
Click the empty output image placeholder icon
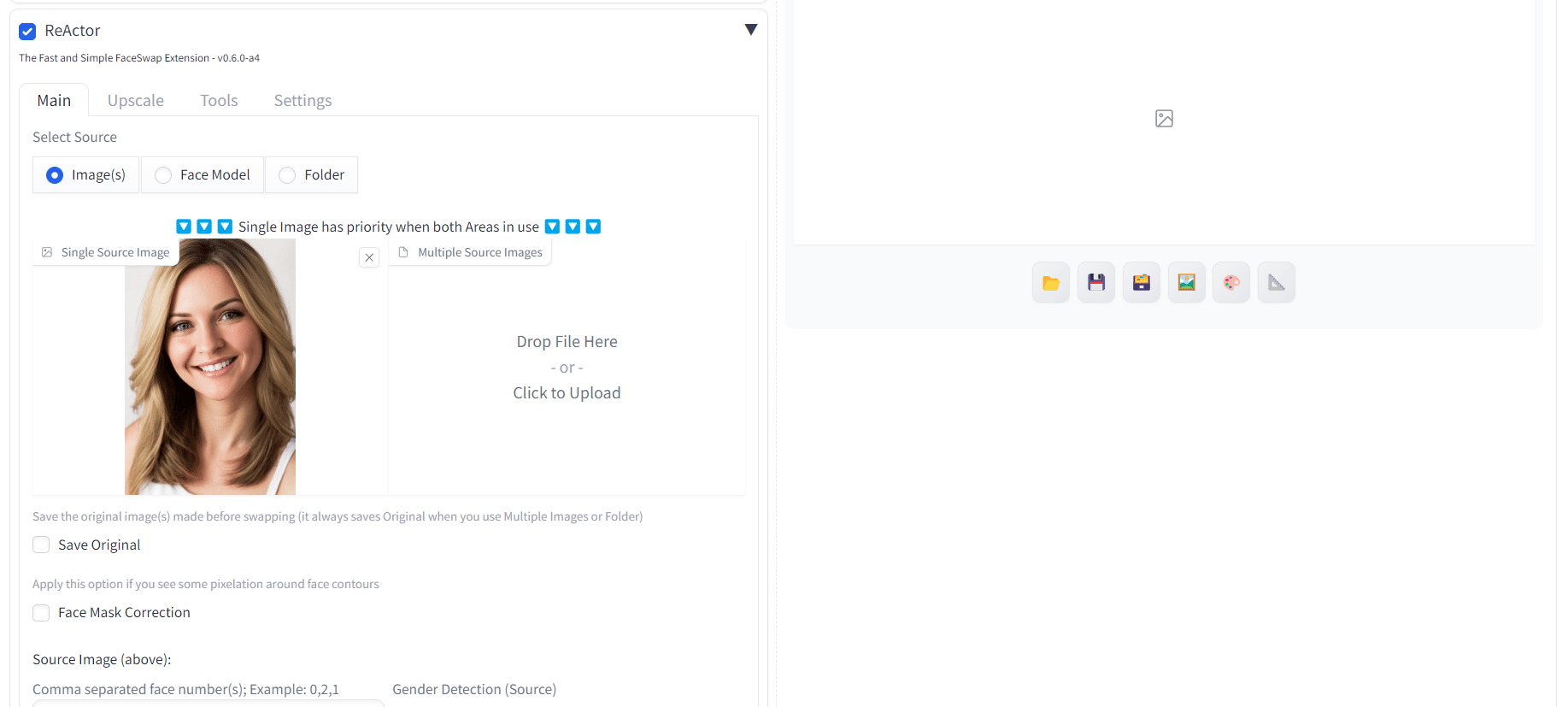point(1163,119)
